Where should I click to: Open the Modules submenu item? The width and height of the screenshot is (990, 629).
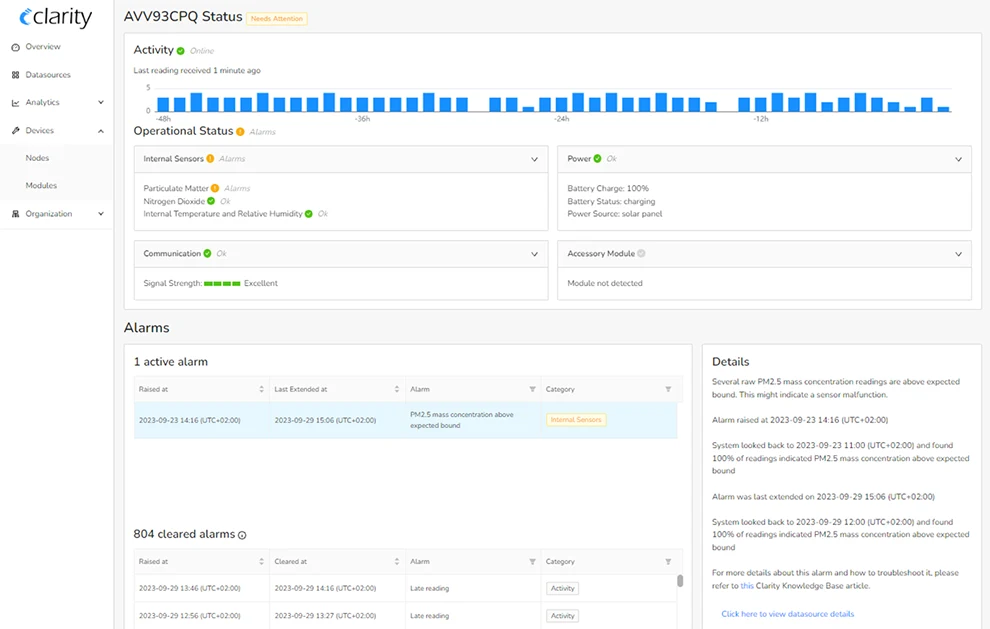(x=41, y=185)
